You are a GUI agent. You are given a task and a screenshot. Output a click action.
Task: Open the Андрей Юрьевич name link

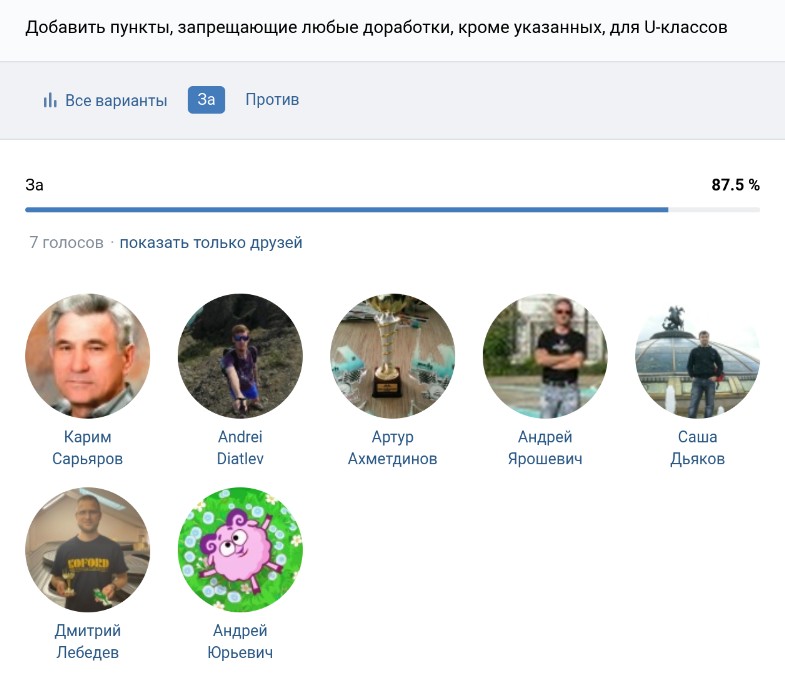click(240, 641)
